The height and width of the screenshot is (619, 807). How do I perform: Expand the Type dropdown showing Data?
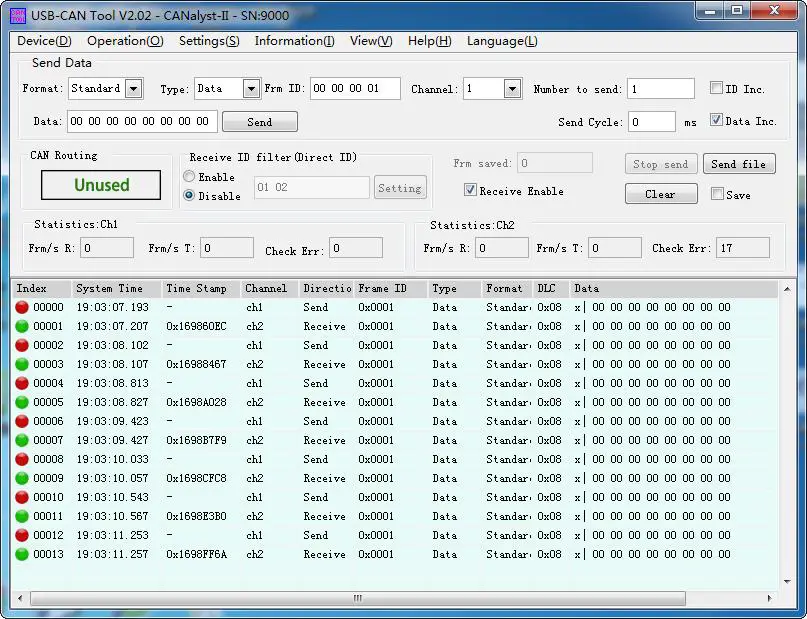(x=251, y=89)
